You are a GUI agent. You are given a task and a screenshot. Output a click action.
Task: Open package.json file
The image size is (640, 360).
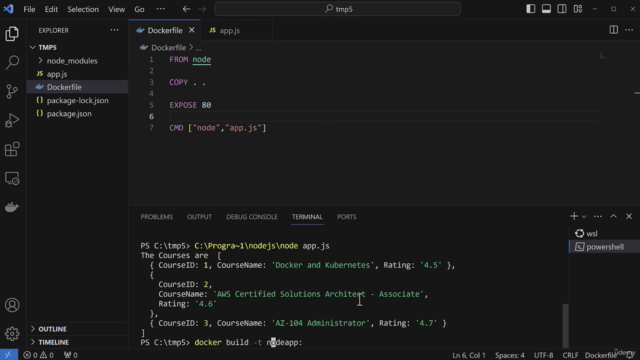tap(78, 113)
